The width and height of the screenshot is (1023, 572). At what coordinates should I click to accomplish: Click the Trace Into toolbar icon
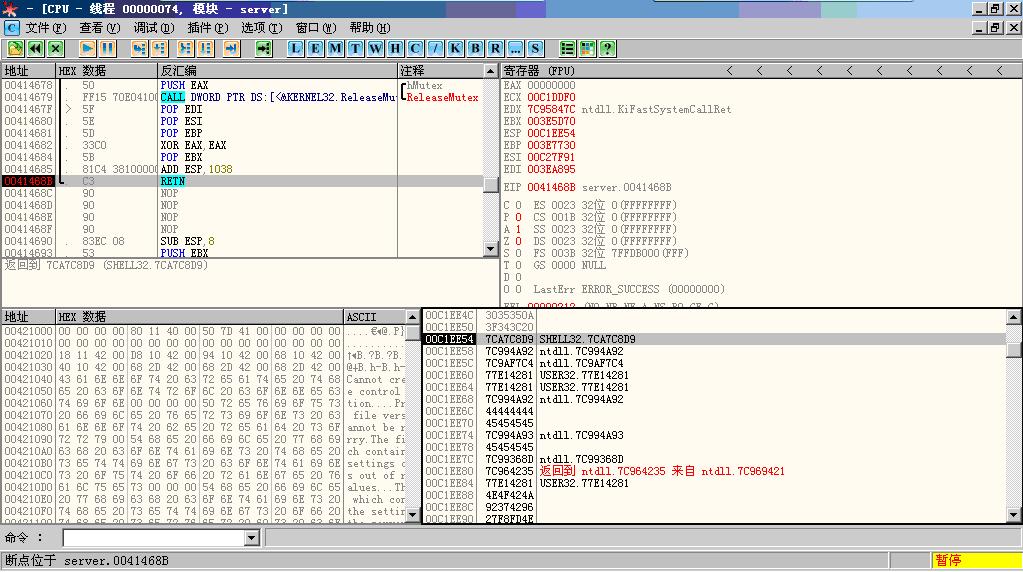click(x=186, y=48)
